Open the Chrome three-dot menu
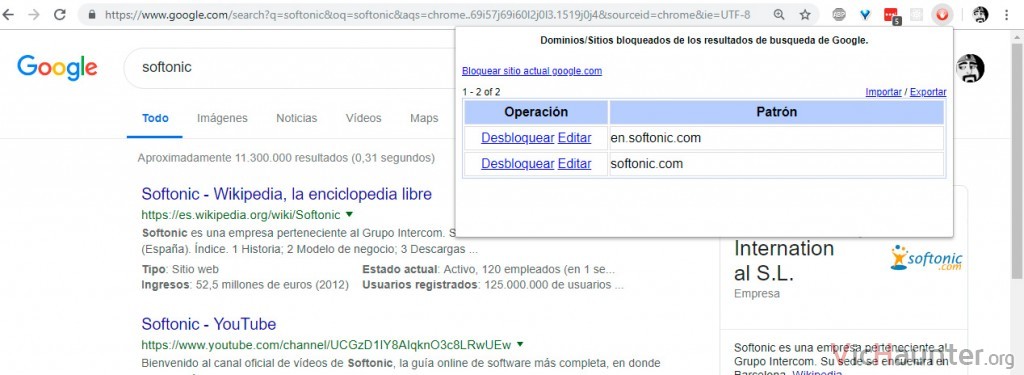 pyautogui.click(x=1006, y=14)
